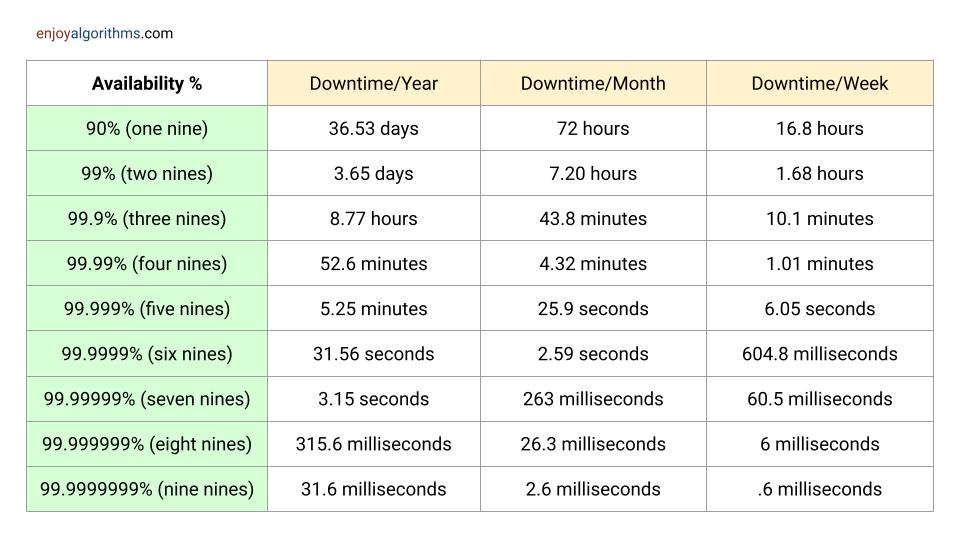Click the enjoyalgorithms.com logo link
Viewport: 960px width, 540px height.
click(104, 33)
